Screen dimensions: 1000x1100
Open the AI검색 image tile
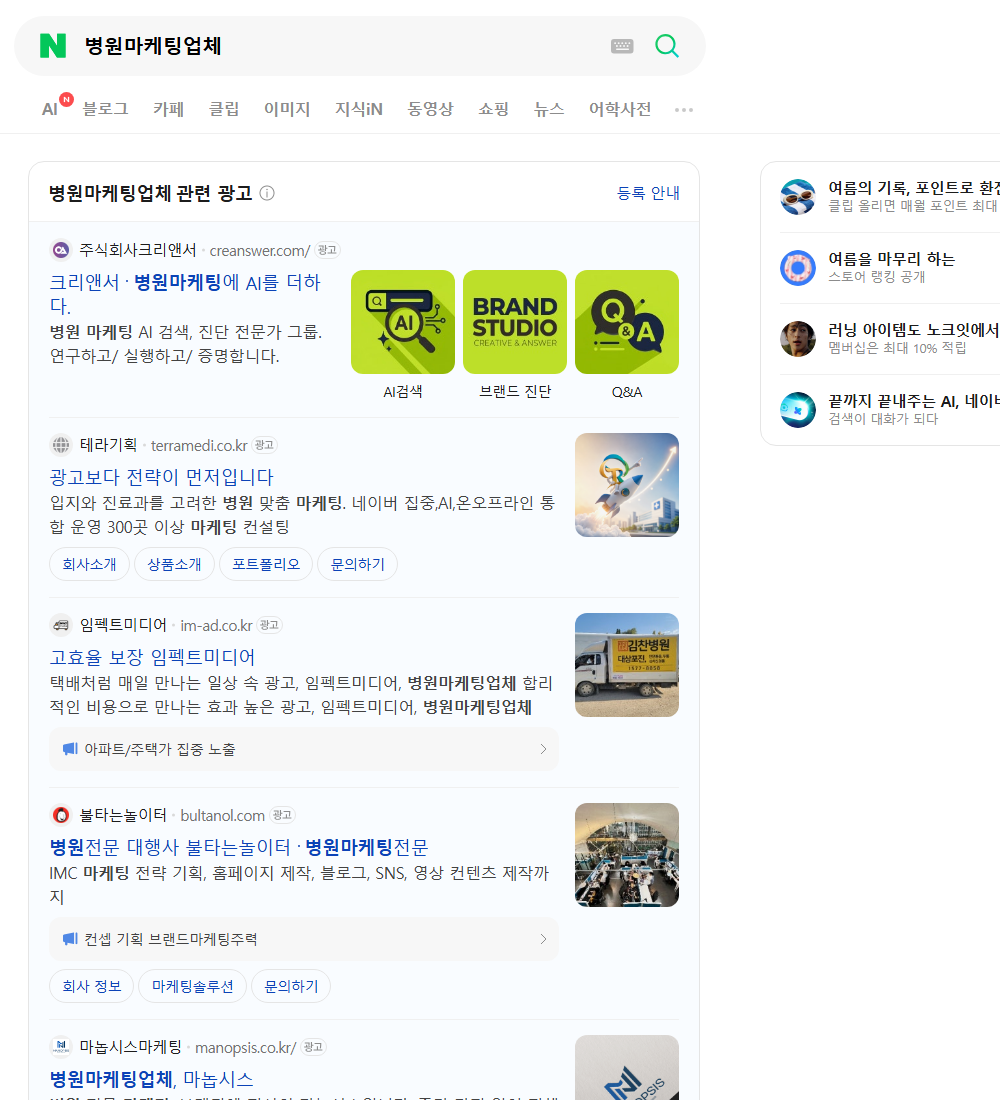pyautogui.click(x=403, y=322)
